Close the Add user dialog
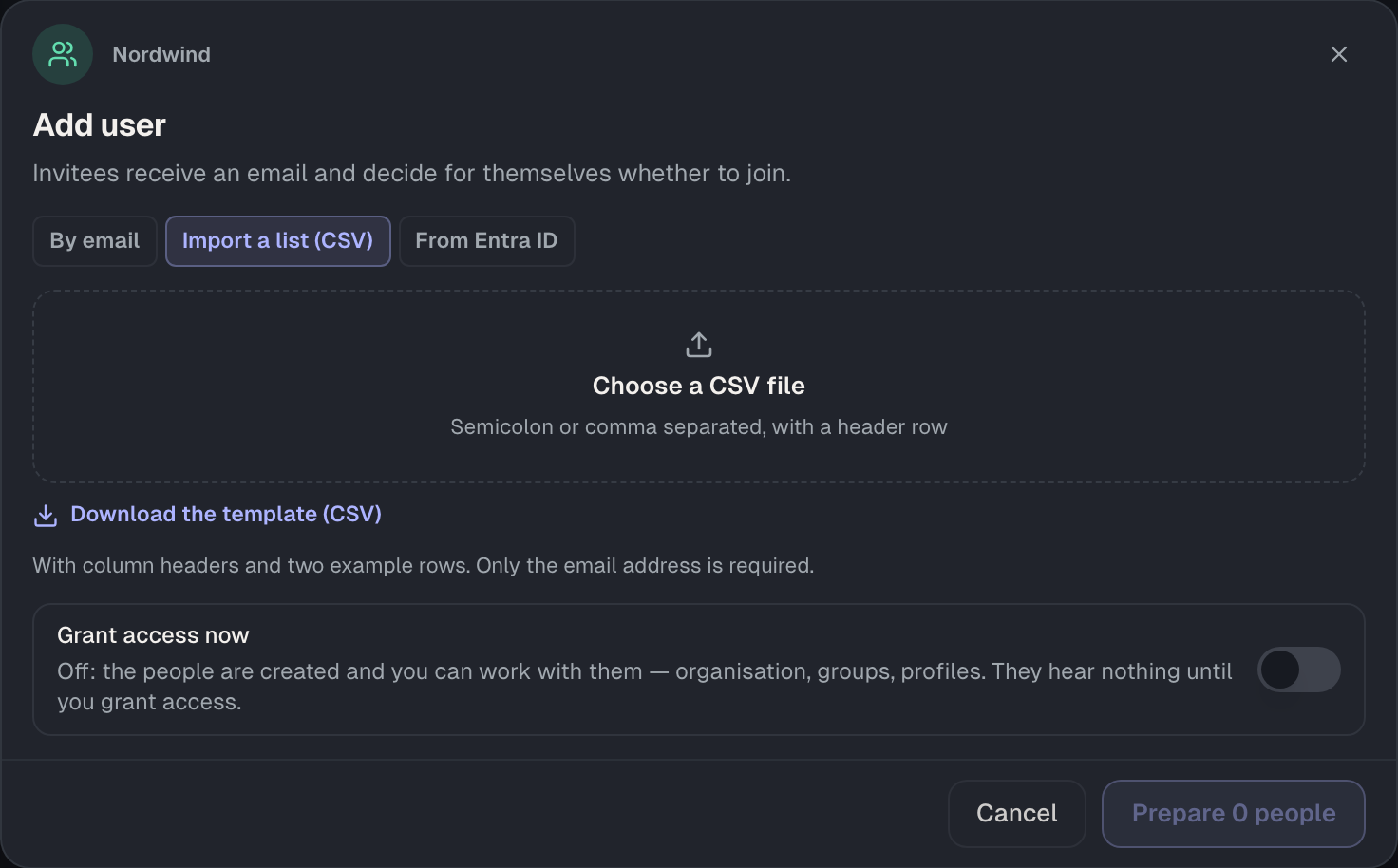 [1339, 54]
